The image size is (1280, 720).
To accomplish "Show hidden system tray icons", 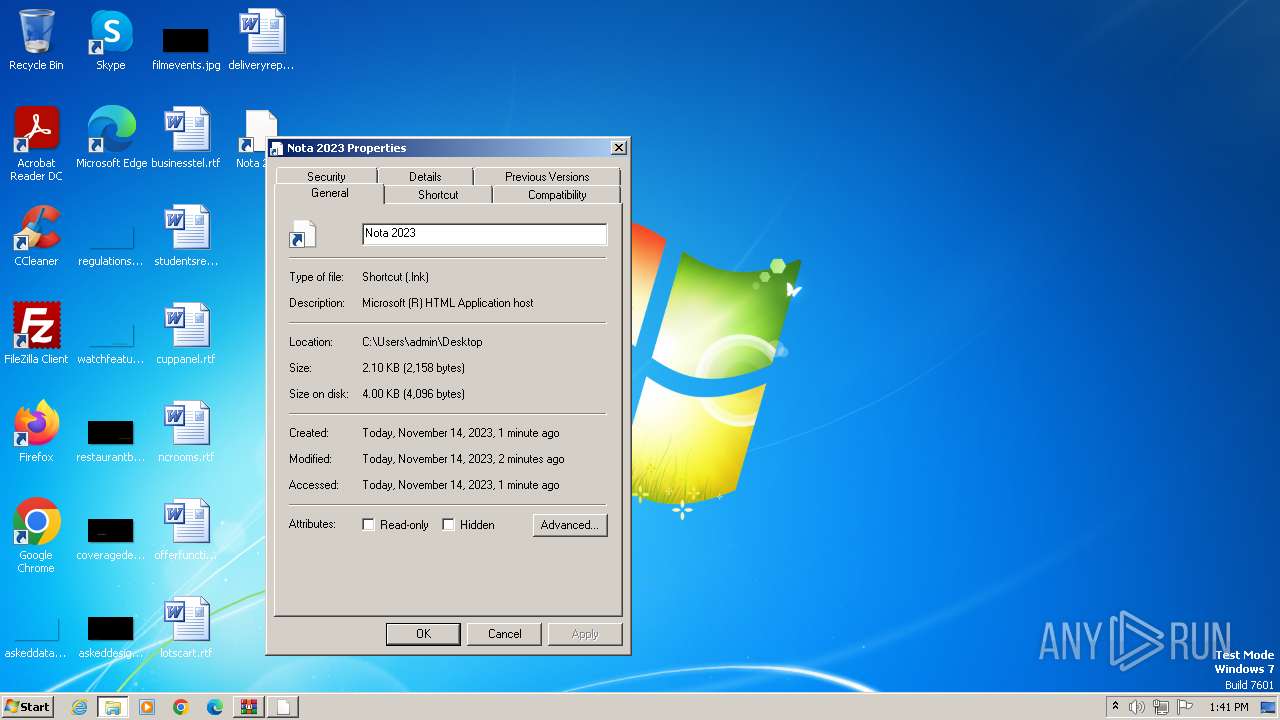I will click(x=1115, y=707).
